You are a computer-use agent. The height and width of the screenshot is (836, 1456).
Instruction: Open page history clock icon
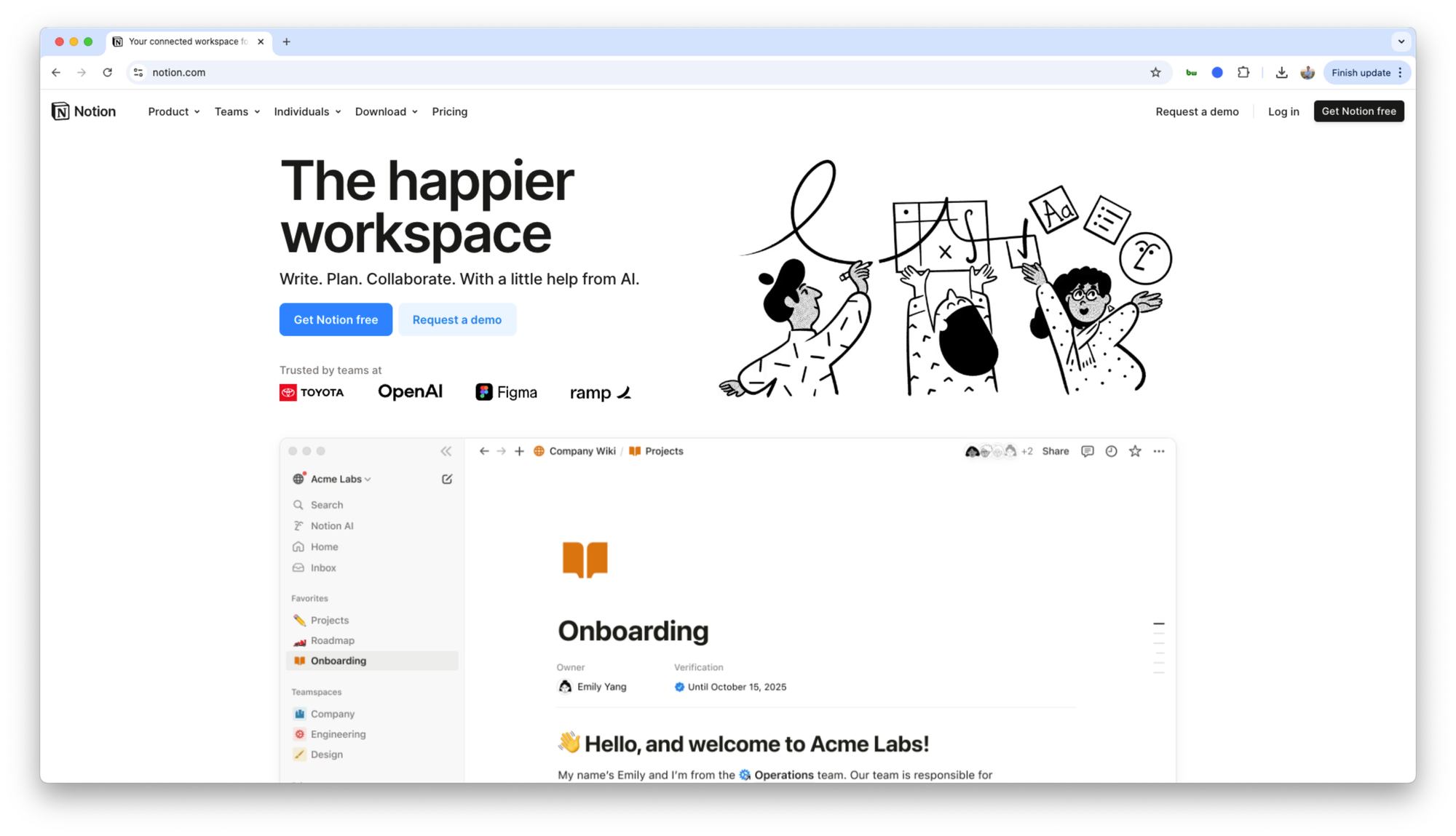tap(1111, 451)
